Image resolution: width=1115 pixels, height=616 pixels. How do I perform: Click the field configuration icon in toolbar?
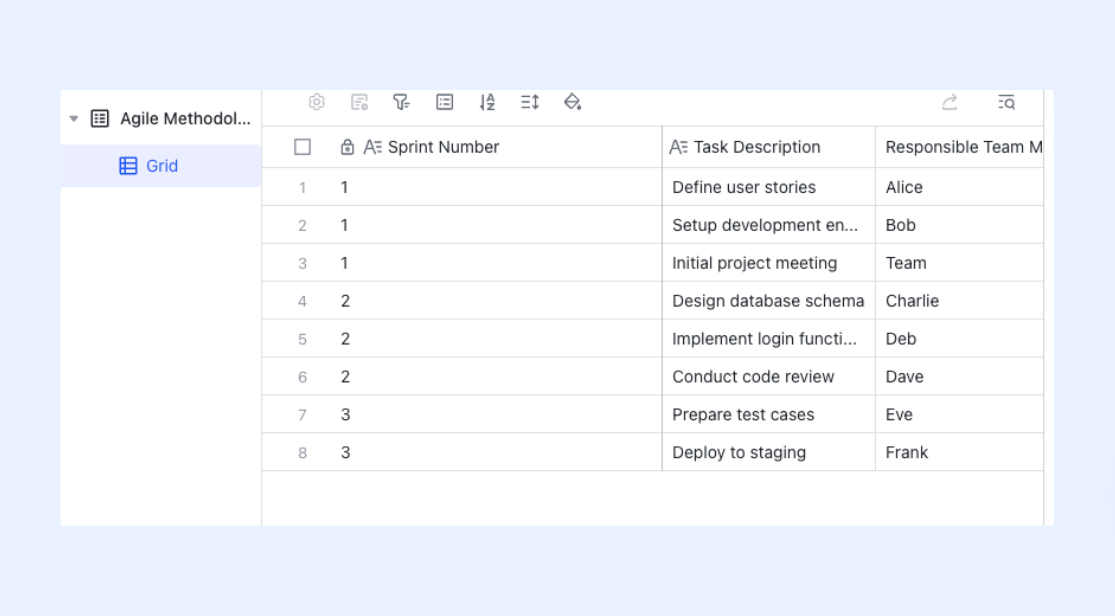tap(359, 102)
